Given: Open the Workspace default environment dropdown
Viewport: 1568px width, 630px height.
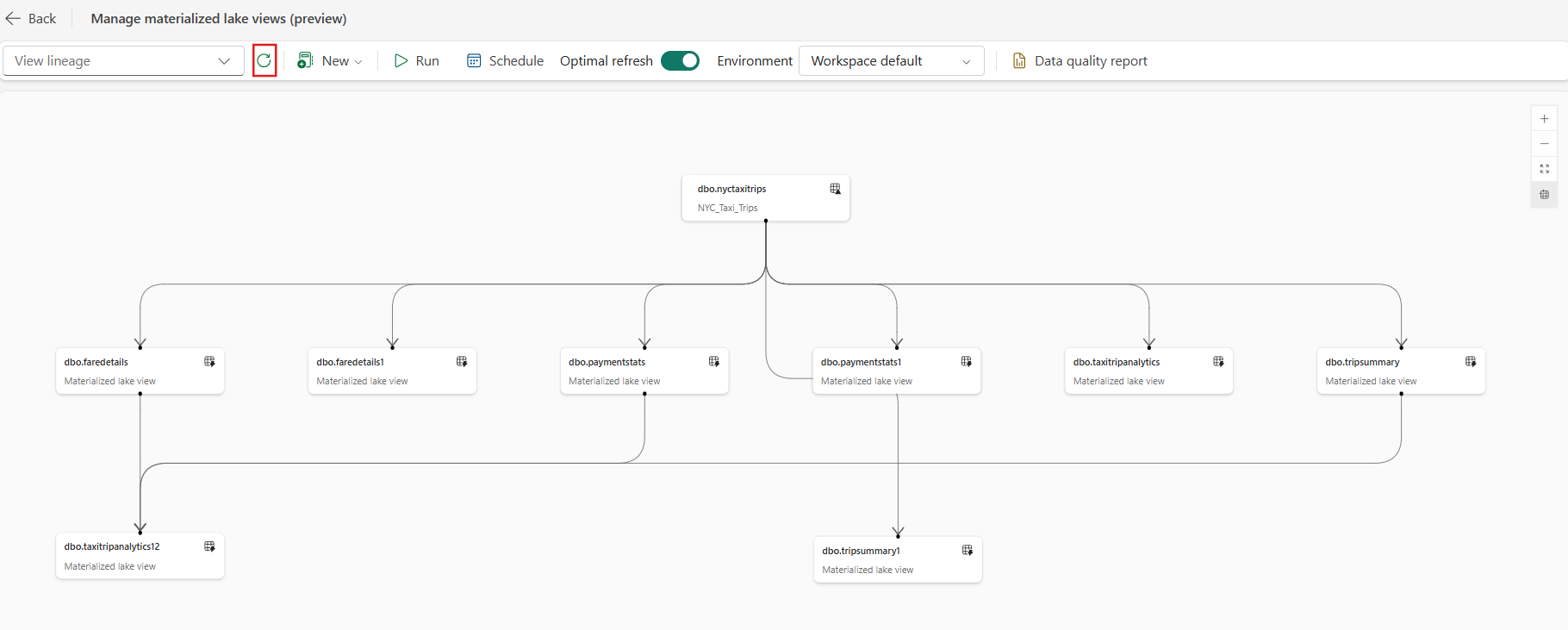Looking at the screenshot, I should pos(891,60).
